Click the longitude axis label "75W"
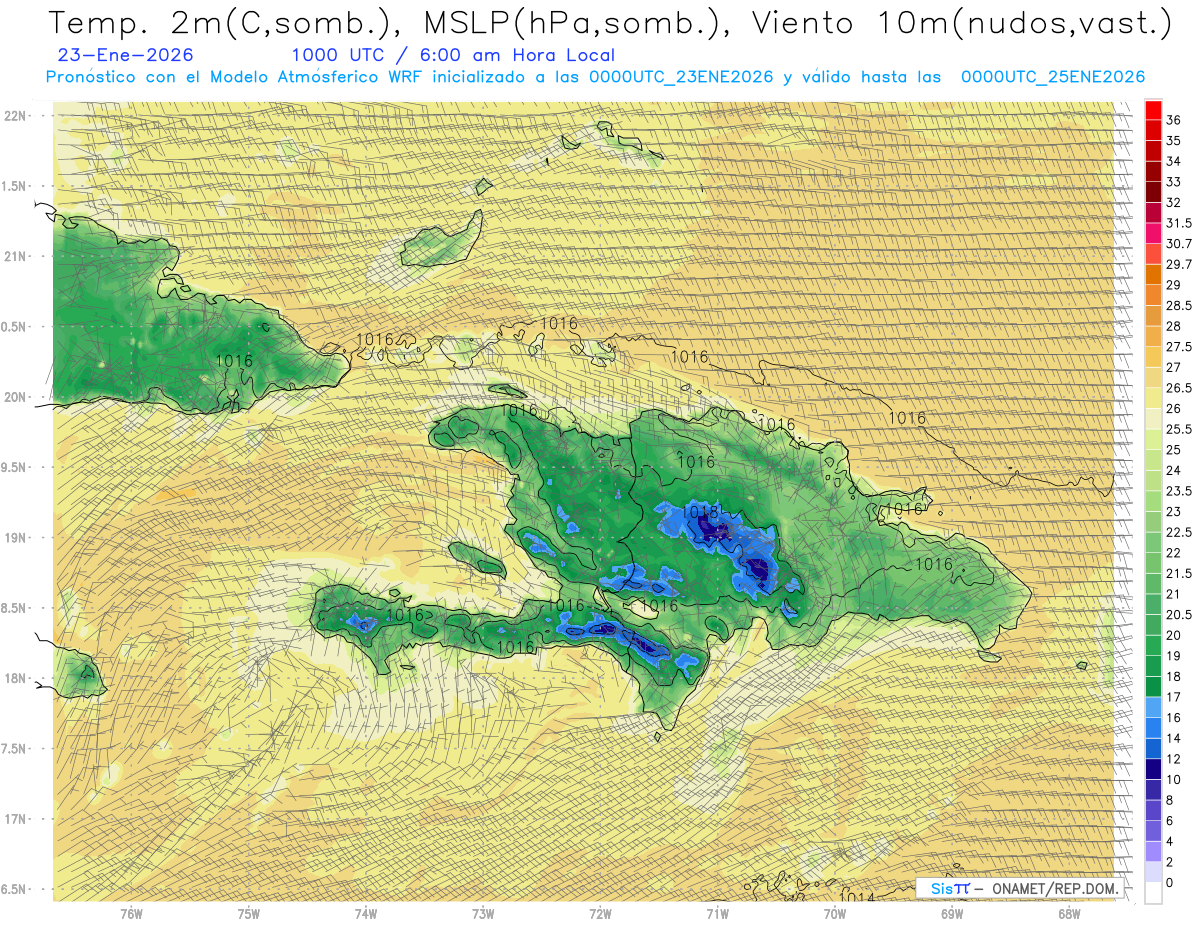 click(249, 914)
